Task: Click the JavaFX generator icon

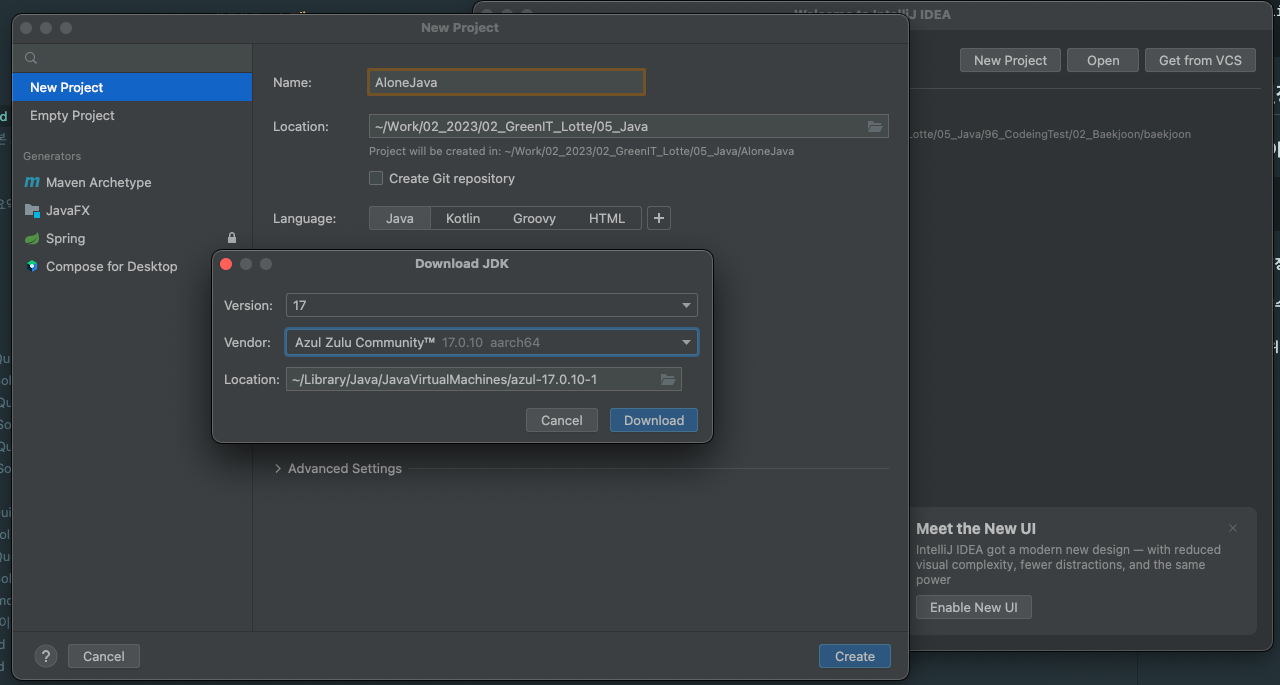Action: pyautogui.click(x=32, y=210)
